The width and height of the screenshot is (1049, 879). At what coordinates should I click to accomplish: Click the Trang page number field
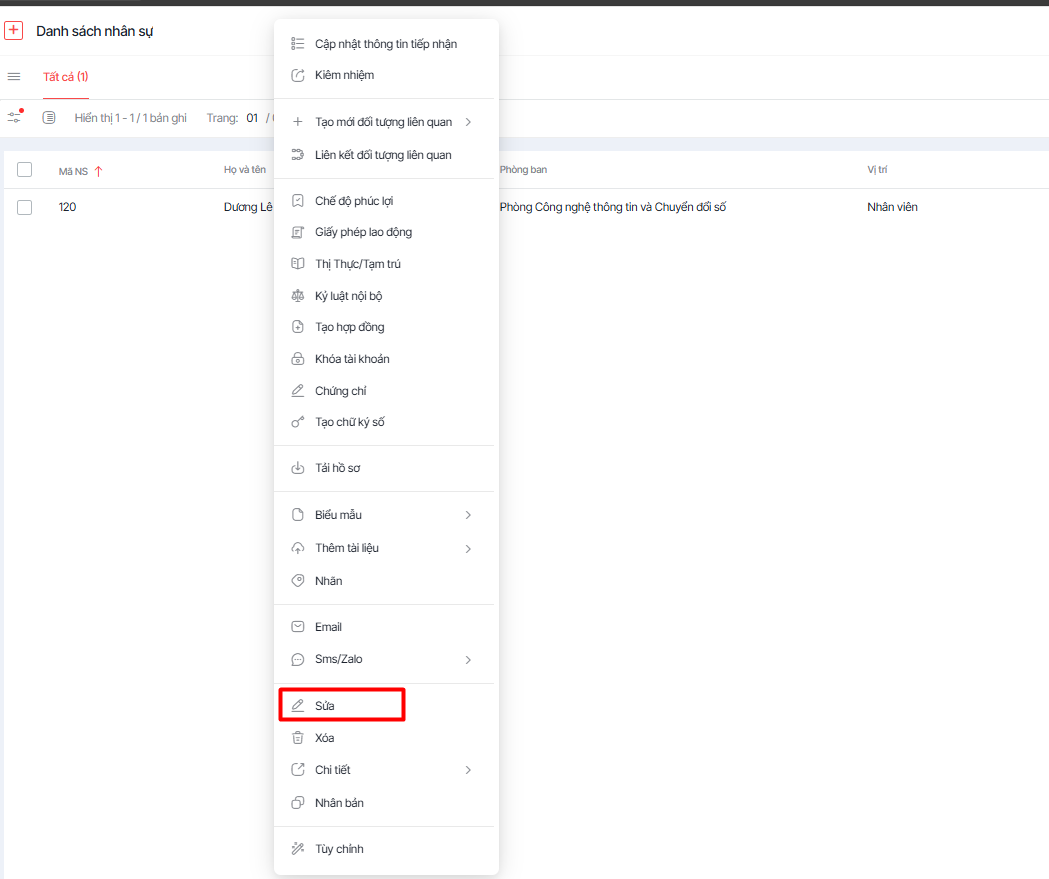tap(253, 118)
